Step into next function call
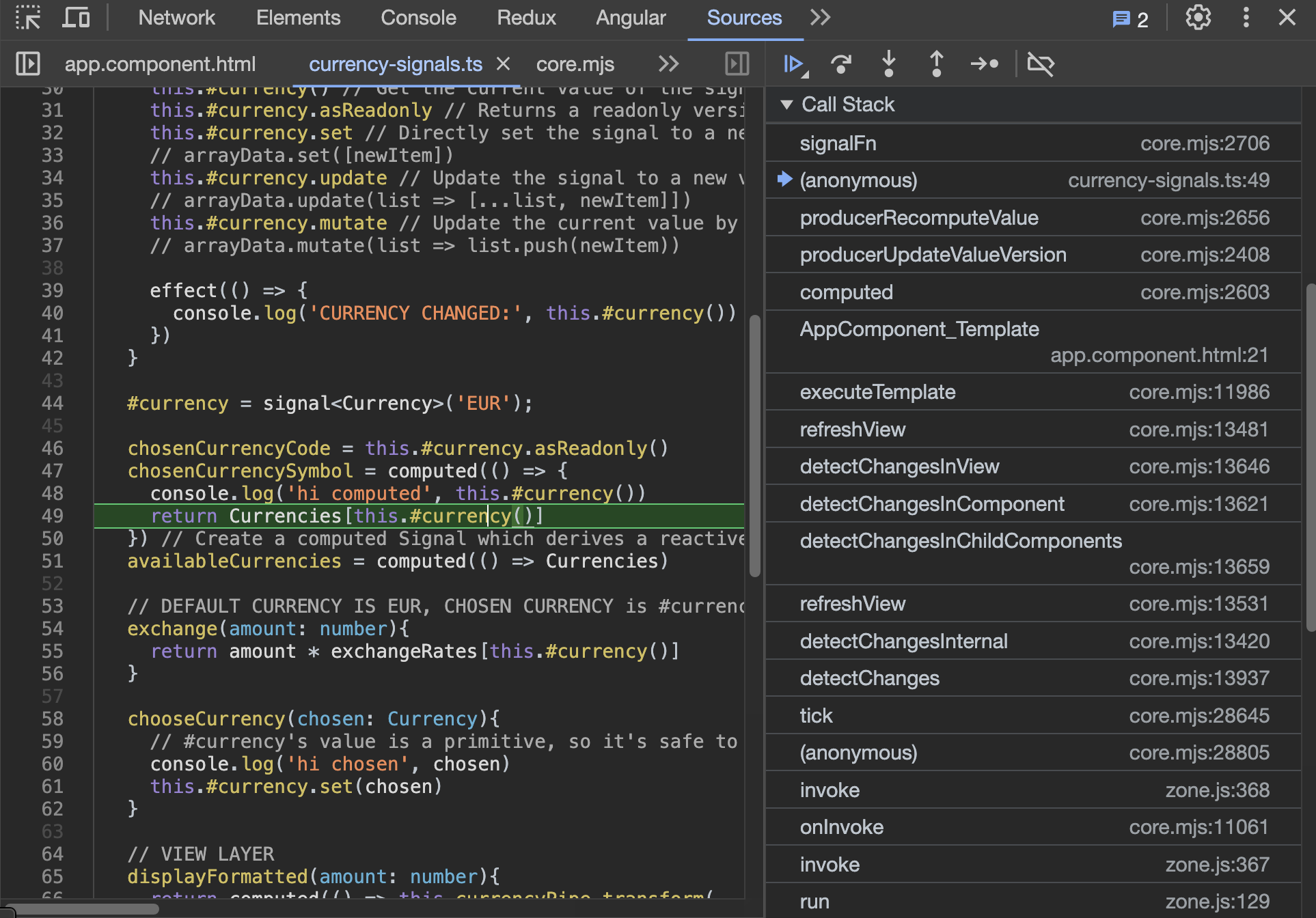Viewport: 1316px width, 918px height. point(888,64)
